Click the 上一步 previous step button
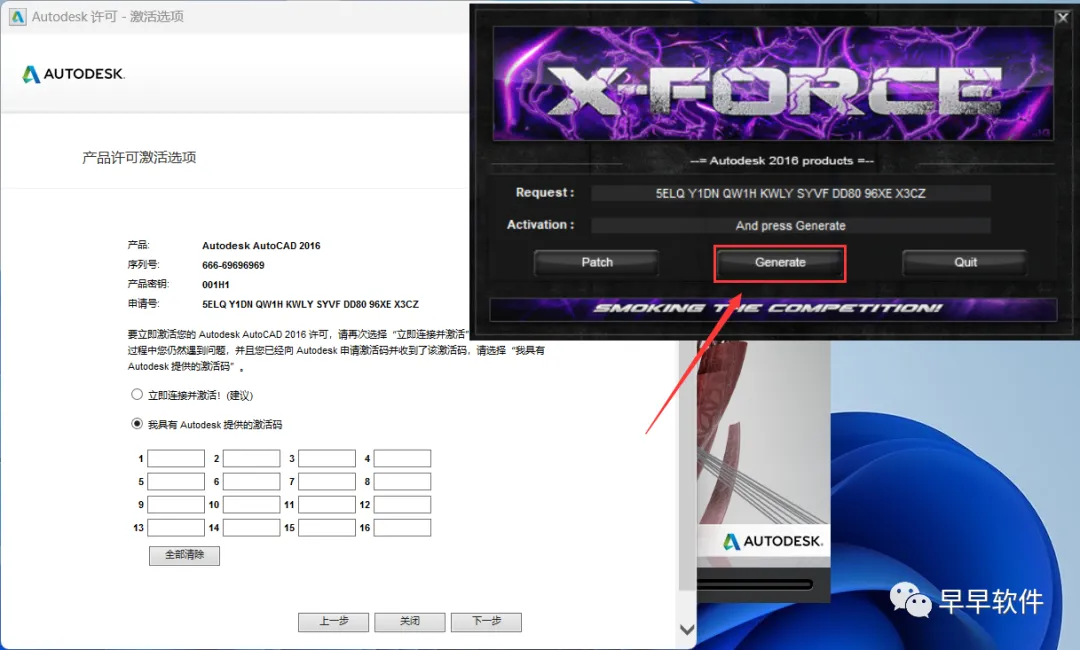The width and height of the screenshot is (1080, 650). coord(333,622)
